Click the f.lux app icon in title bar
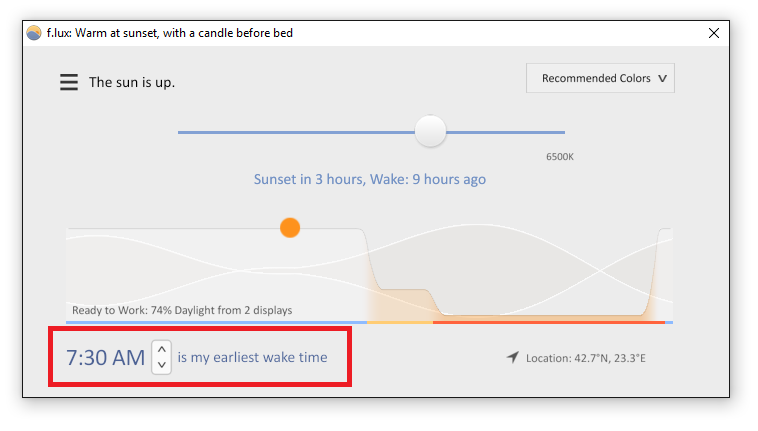Screen dimensions: 758x431 pyautogui.click(x=34, y=33)
